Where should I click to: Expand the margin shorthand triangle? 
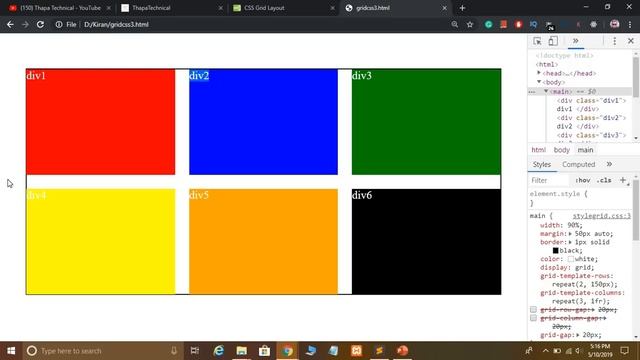tap(570, 234)
